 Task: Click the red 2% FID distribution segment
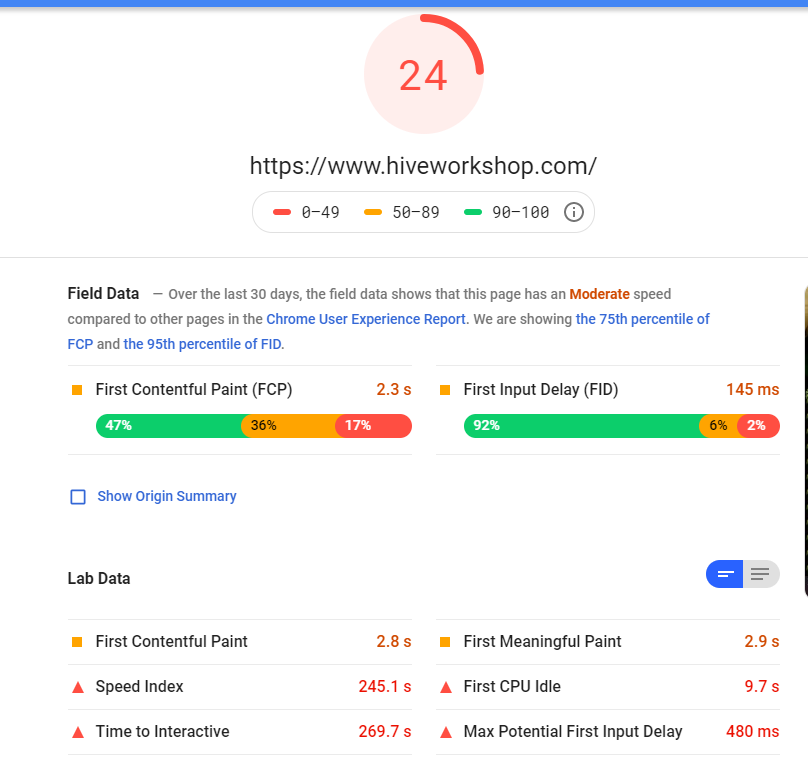(758, 426)
